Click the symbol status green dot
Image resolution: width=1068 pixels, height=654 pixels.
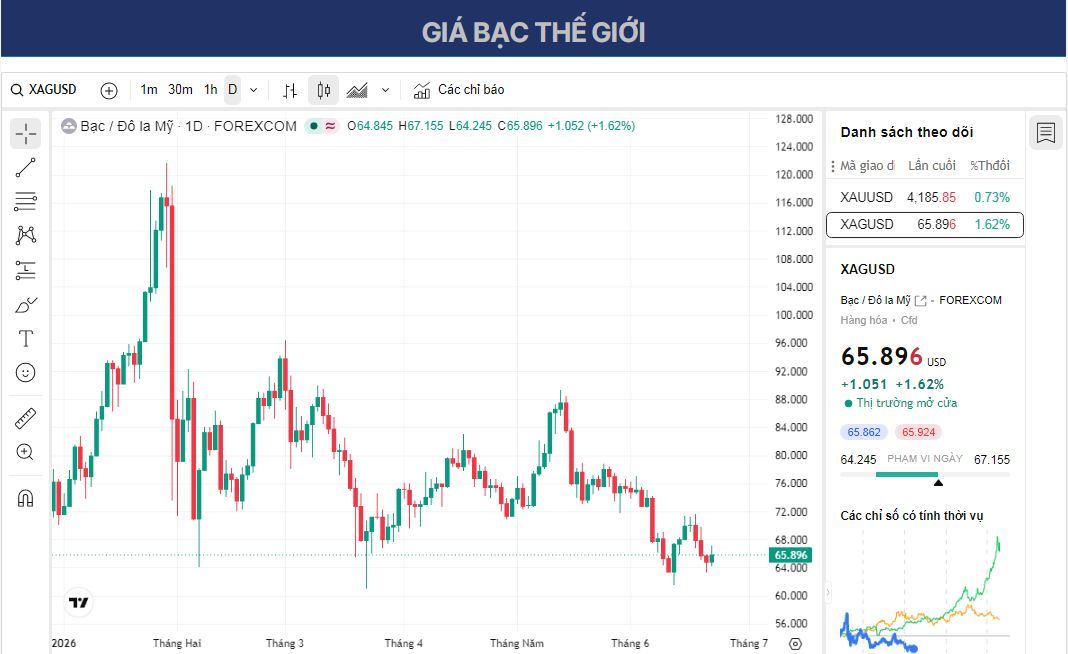coord(313,126)
